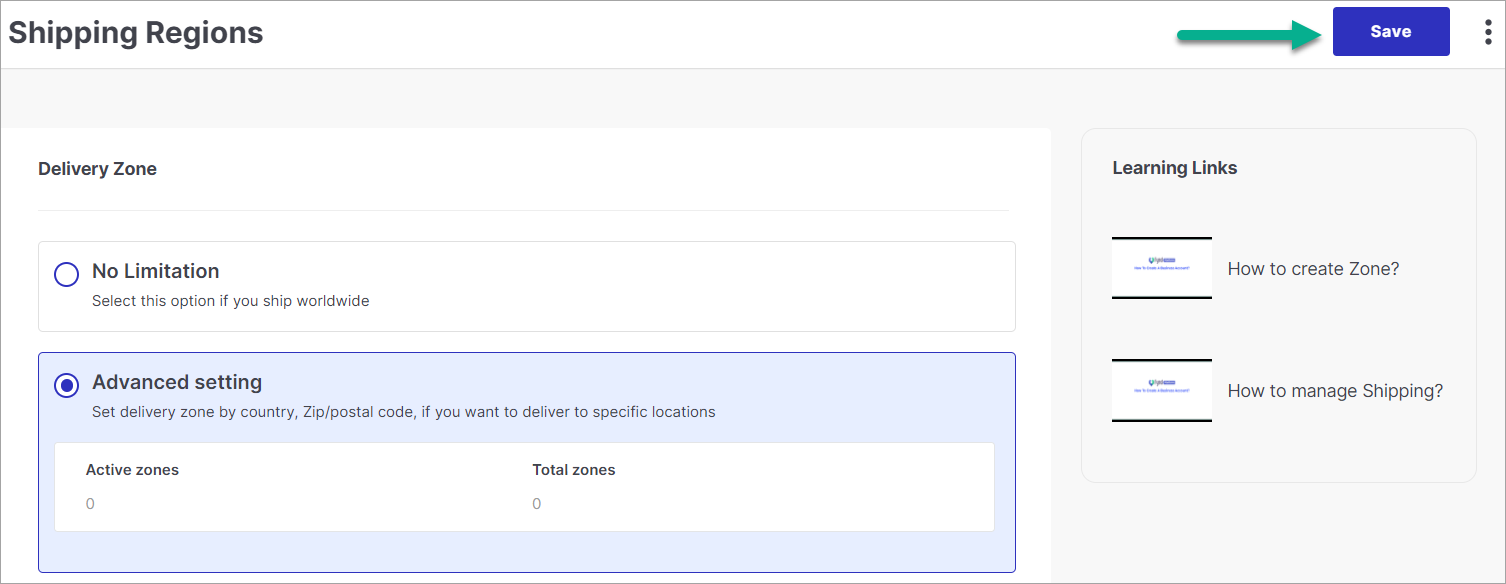The image size is (1506, 584).
Task: Click the Active zones count value
Action: coord(90,504)
